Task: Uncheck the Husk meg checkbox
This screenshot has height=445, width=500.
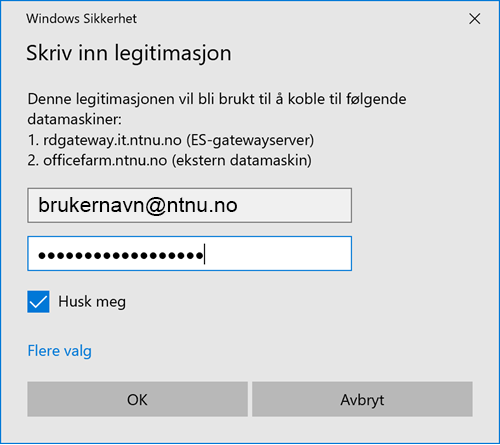Action: pyautogui.click(x=38, y=302)
